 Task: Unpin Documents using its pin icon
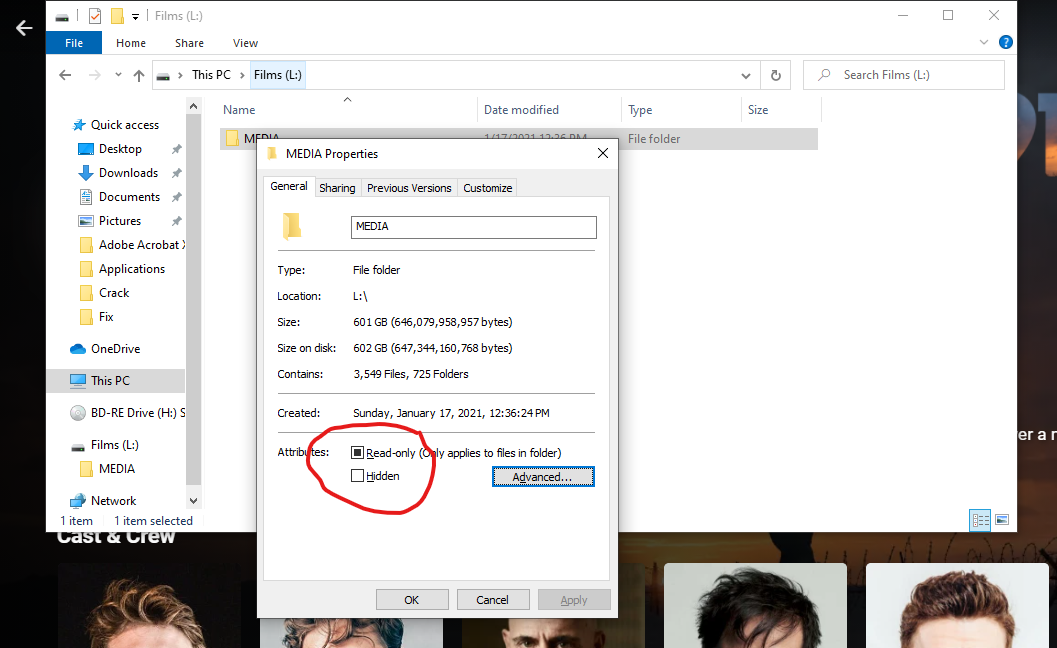click(x=177, y=198)
